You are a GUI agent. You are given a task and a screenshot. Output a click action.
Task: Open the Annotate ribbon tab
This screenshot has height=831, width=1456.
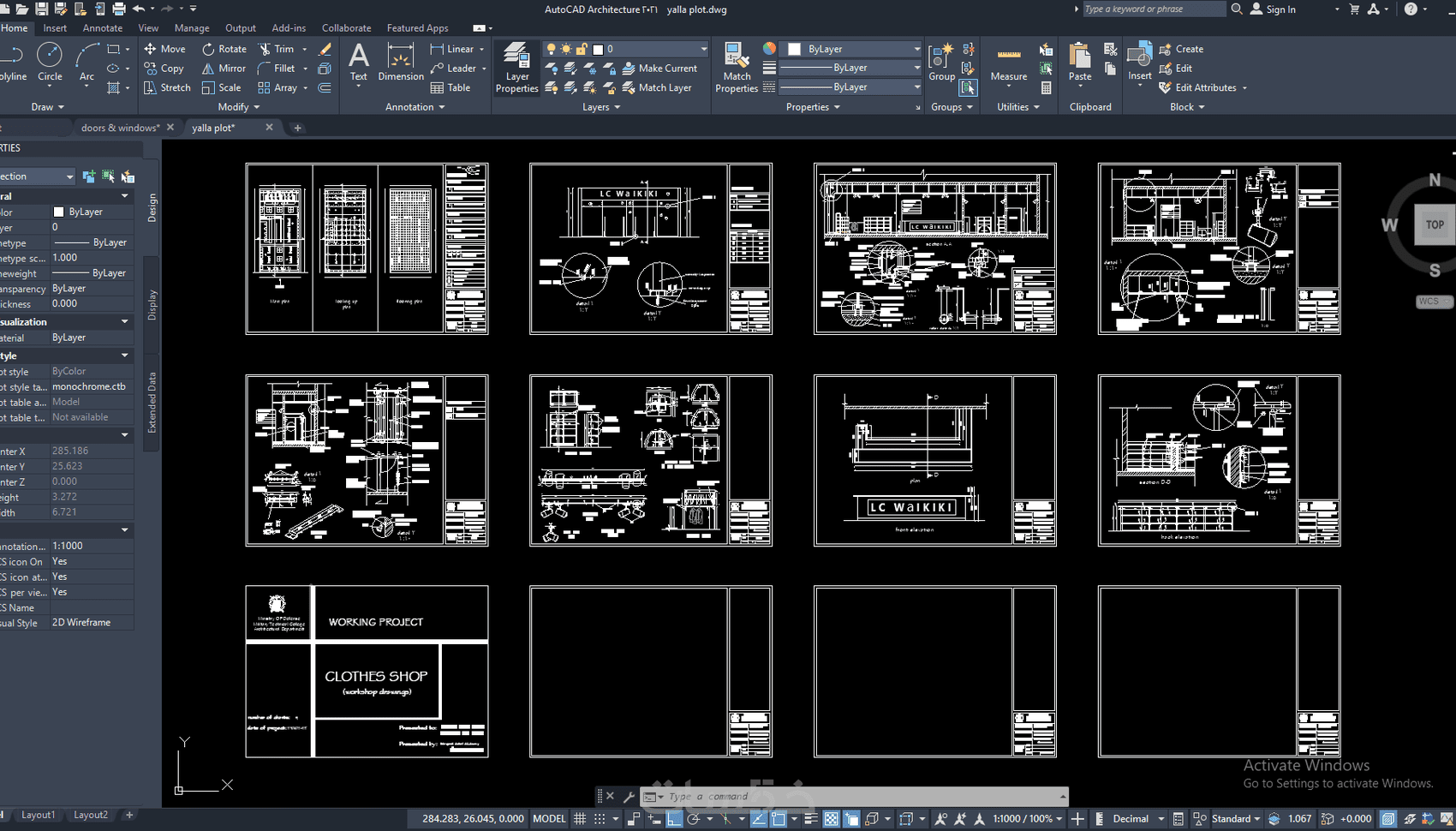click(103, 28)
